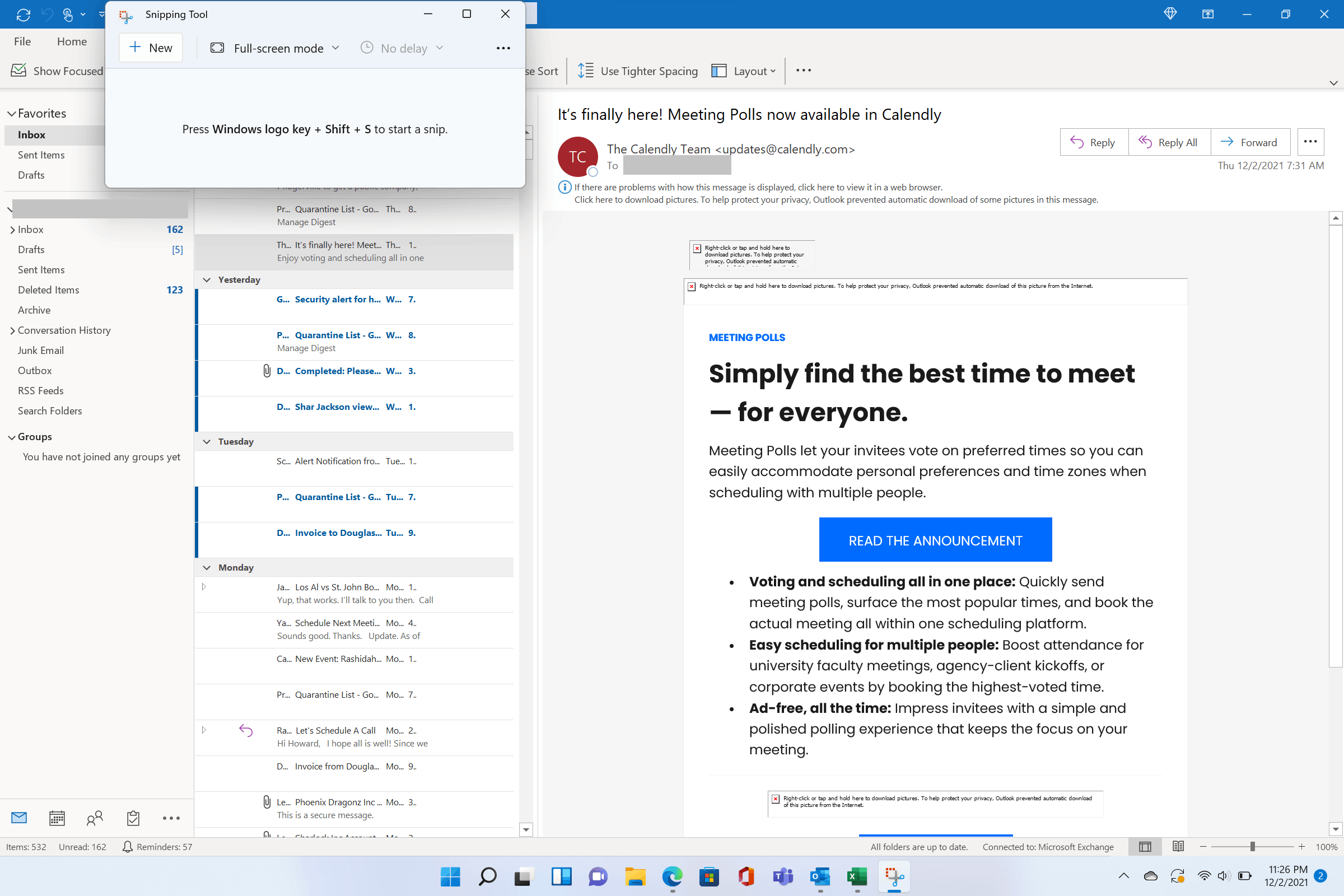Click zoom out minus in status bar
Viewport: 1344px width, 896px height.
point(1203,847)
